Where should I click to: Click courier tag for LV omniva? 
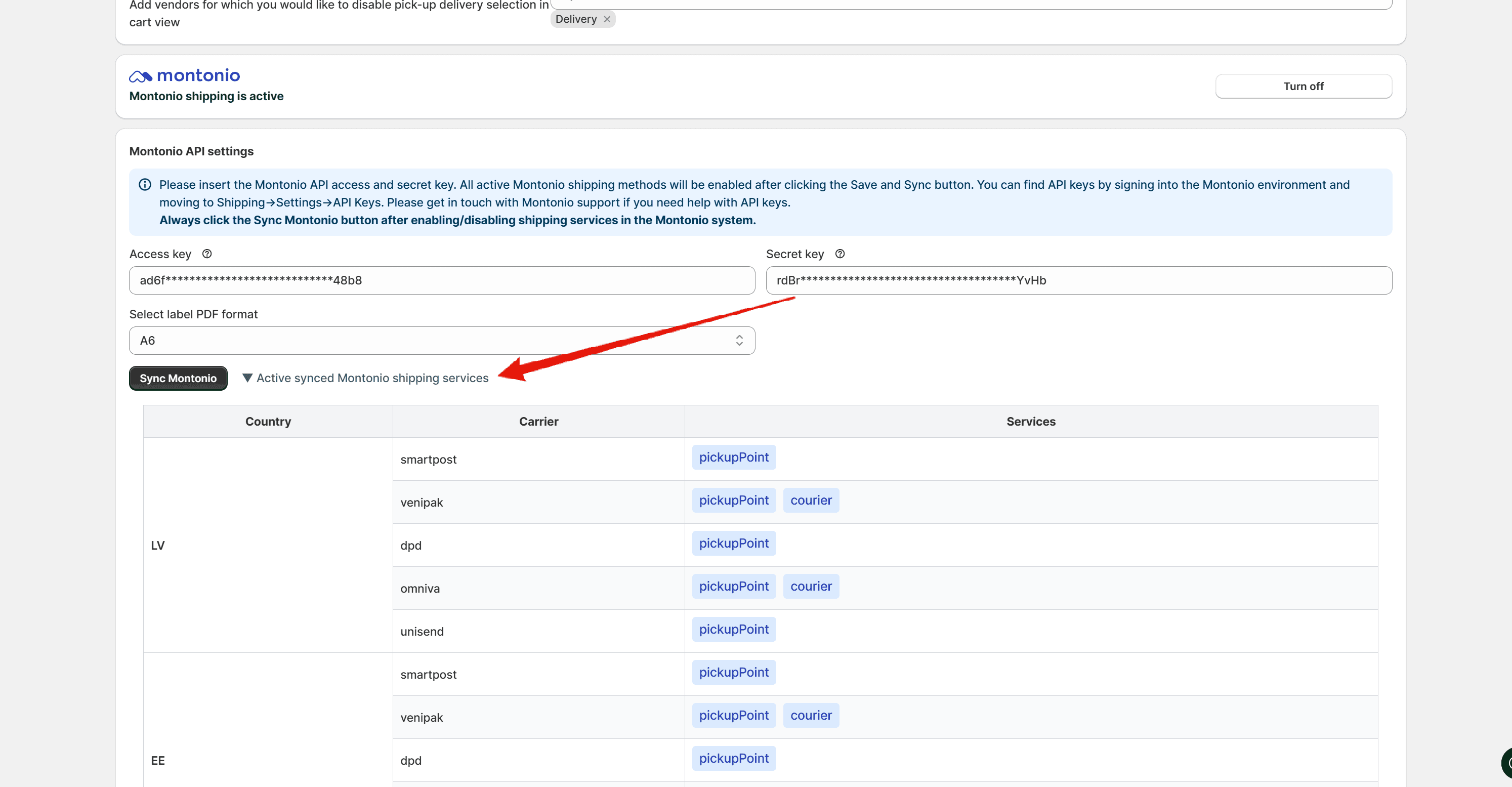click(811, 586)
